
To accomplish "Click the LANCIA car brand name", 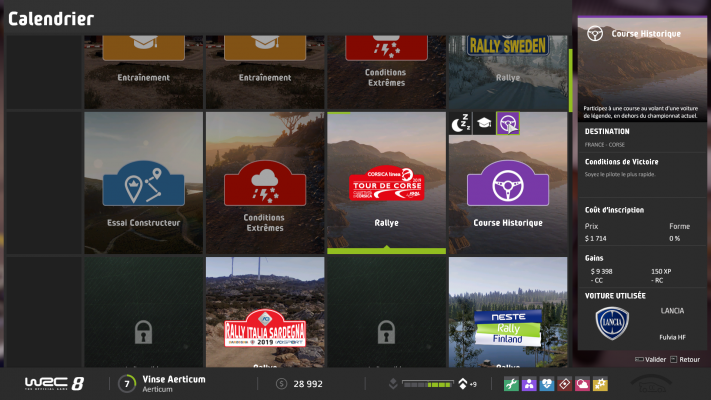I will (x=672, y=311).
